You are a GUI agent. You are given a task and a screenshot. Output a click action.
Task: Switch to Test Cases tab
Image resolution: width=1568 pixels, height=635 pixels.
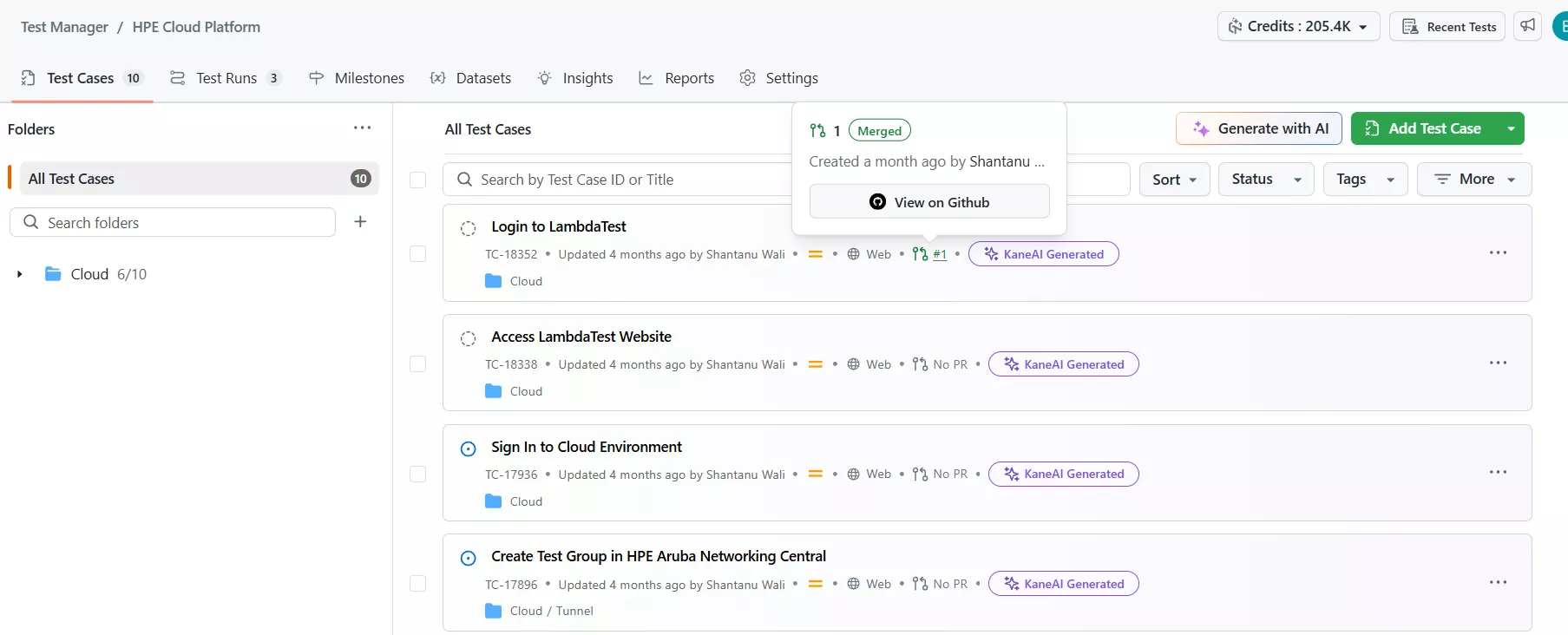[x=82, y=78]
